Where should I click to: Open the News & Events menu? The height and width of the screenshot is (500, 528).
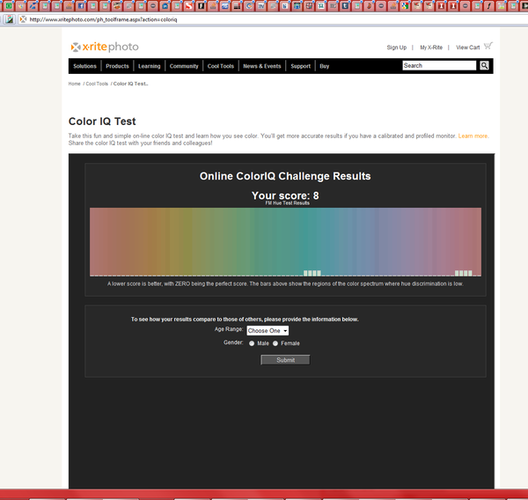pyautogui.click(x=262, y=66)
